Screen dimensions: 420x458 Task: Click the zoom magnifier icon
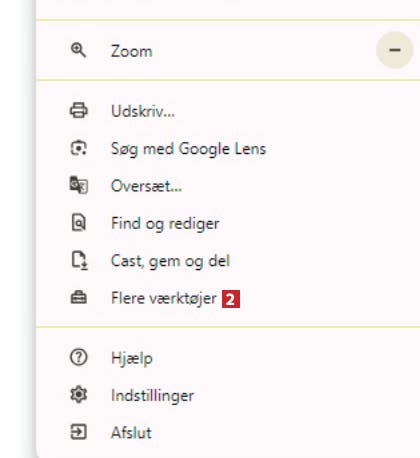pos(79,51)
